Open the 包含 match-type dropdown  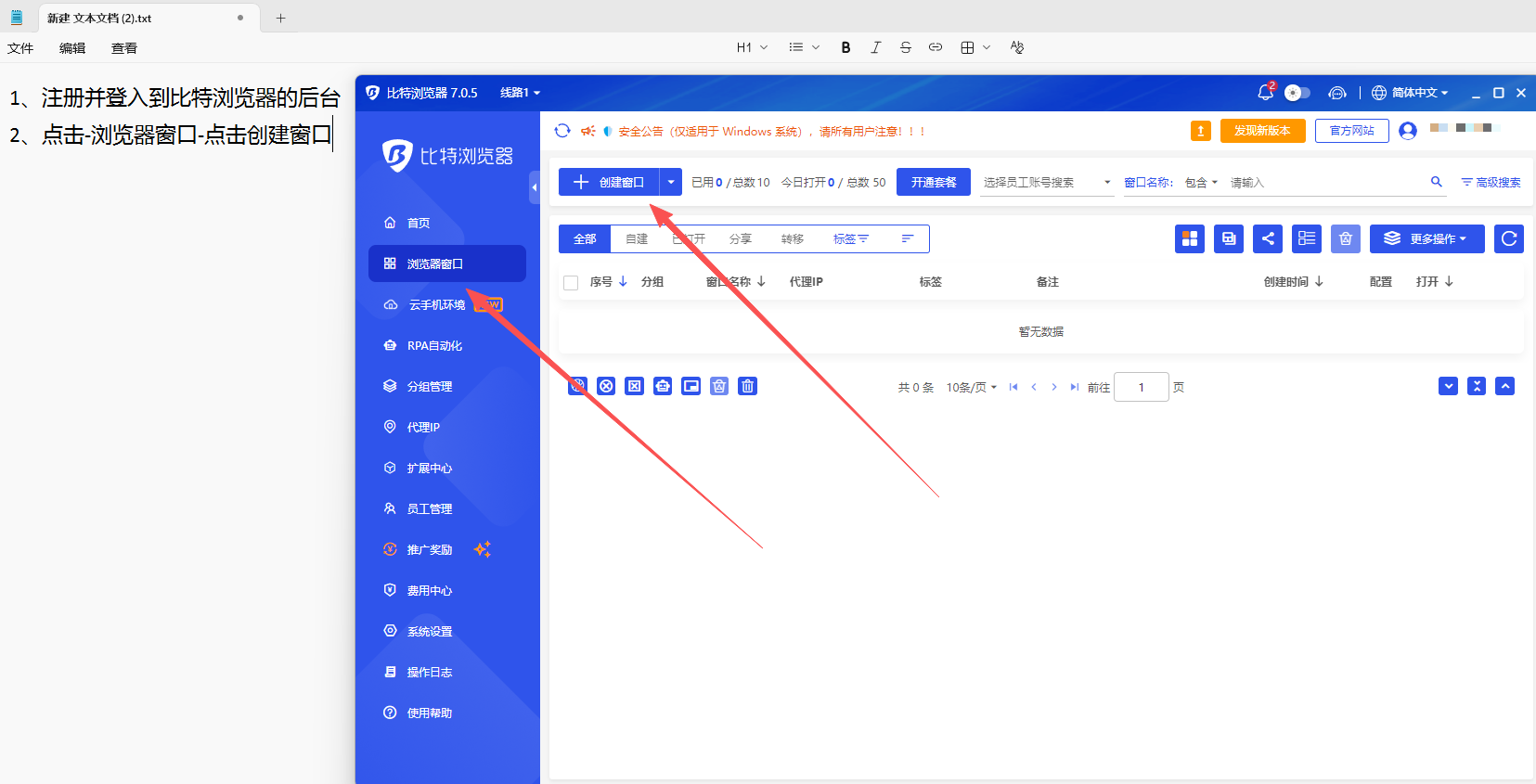point(1201,183)
